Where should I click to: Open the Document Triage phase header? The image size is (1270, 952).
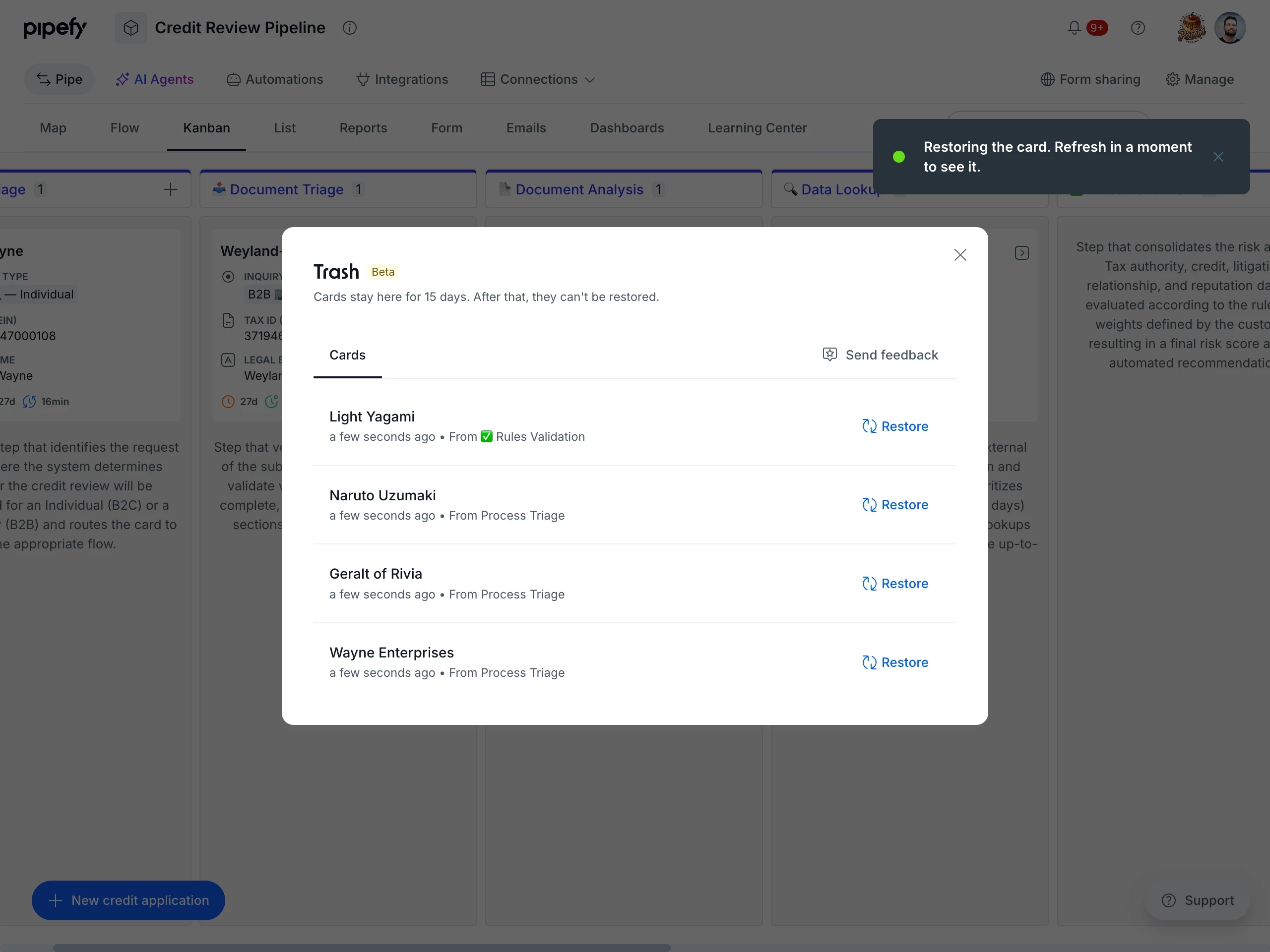pos(338,189)
